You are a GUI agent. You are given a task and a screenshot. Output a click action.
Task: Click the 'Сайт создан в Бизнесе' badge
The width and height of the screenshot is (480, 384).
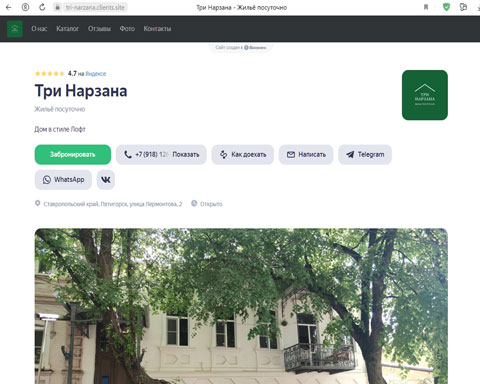click(x=241, y=47)
